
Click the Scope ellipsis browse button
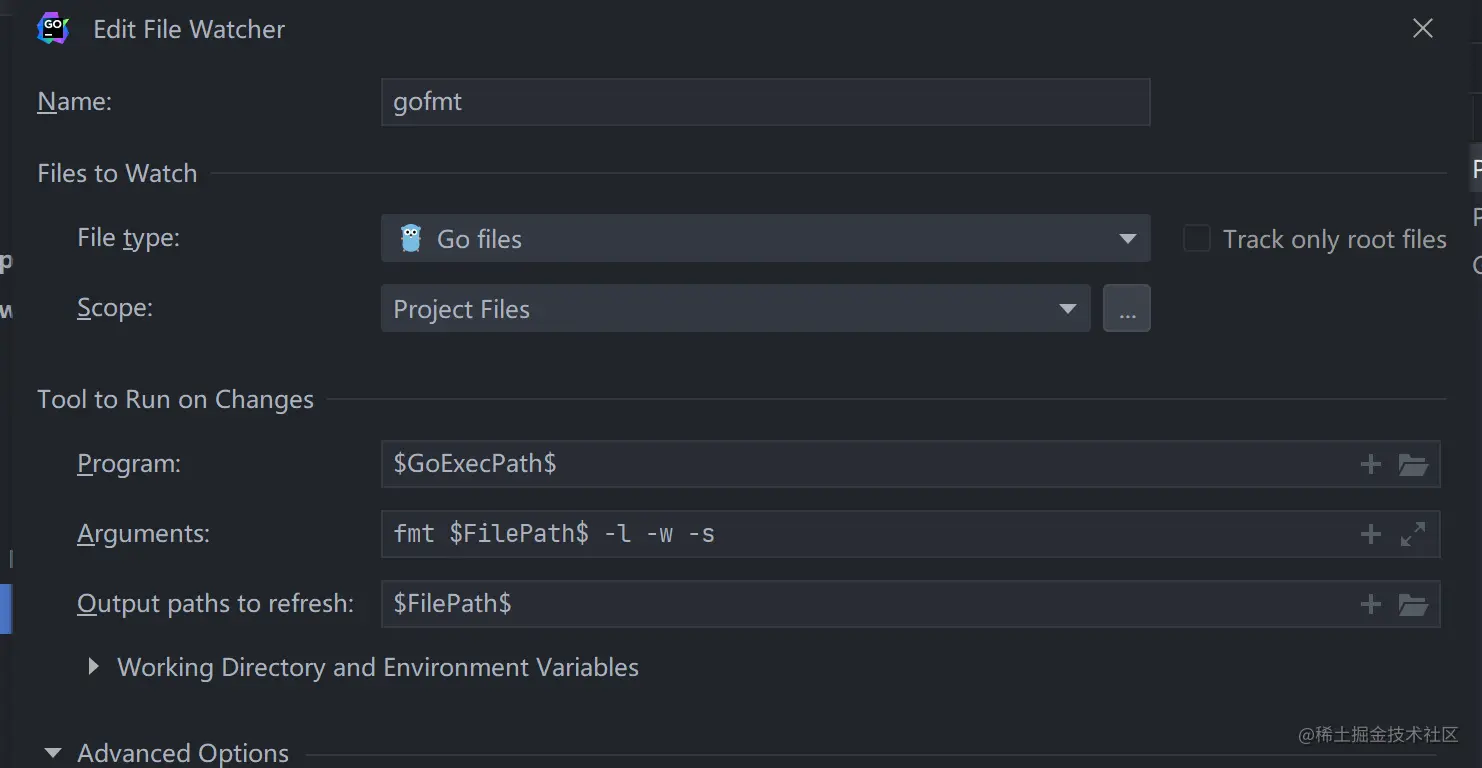pyautogui.click(x=1126, y=309)
